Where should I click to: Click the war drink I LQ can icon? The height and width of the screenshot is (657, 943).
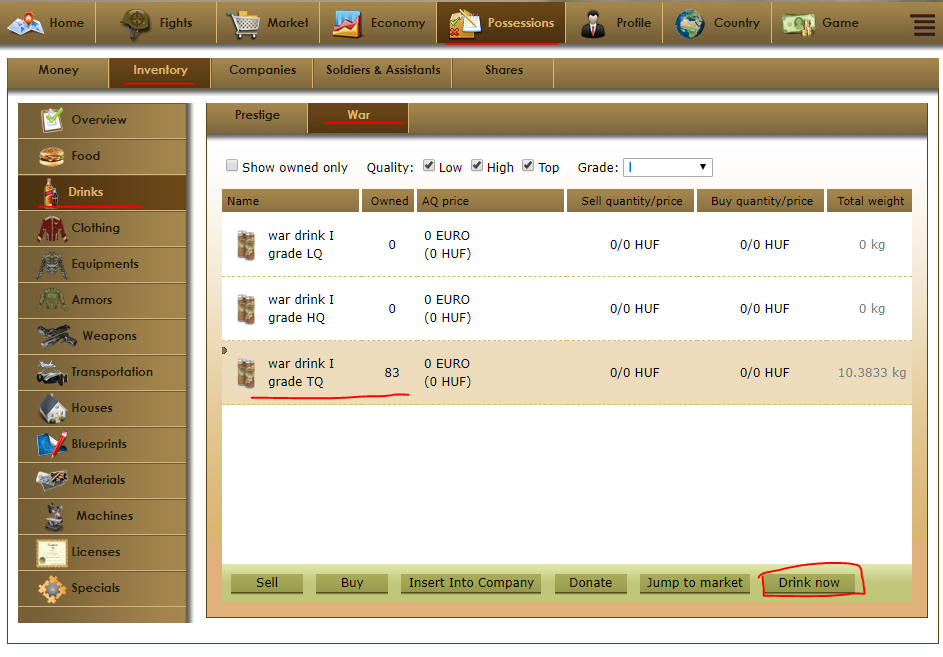(x=246, y=245)
